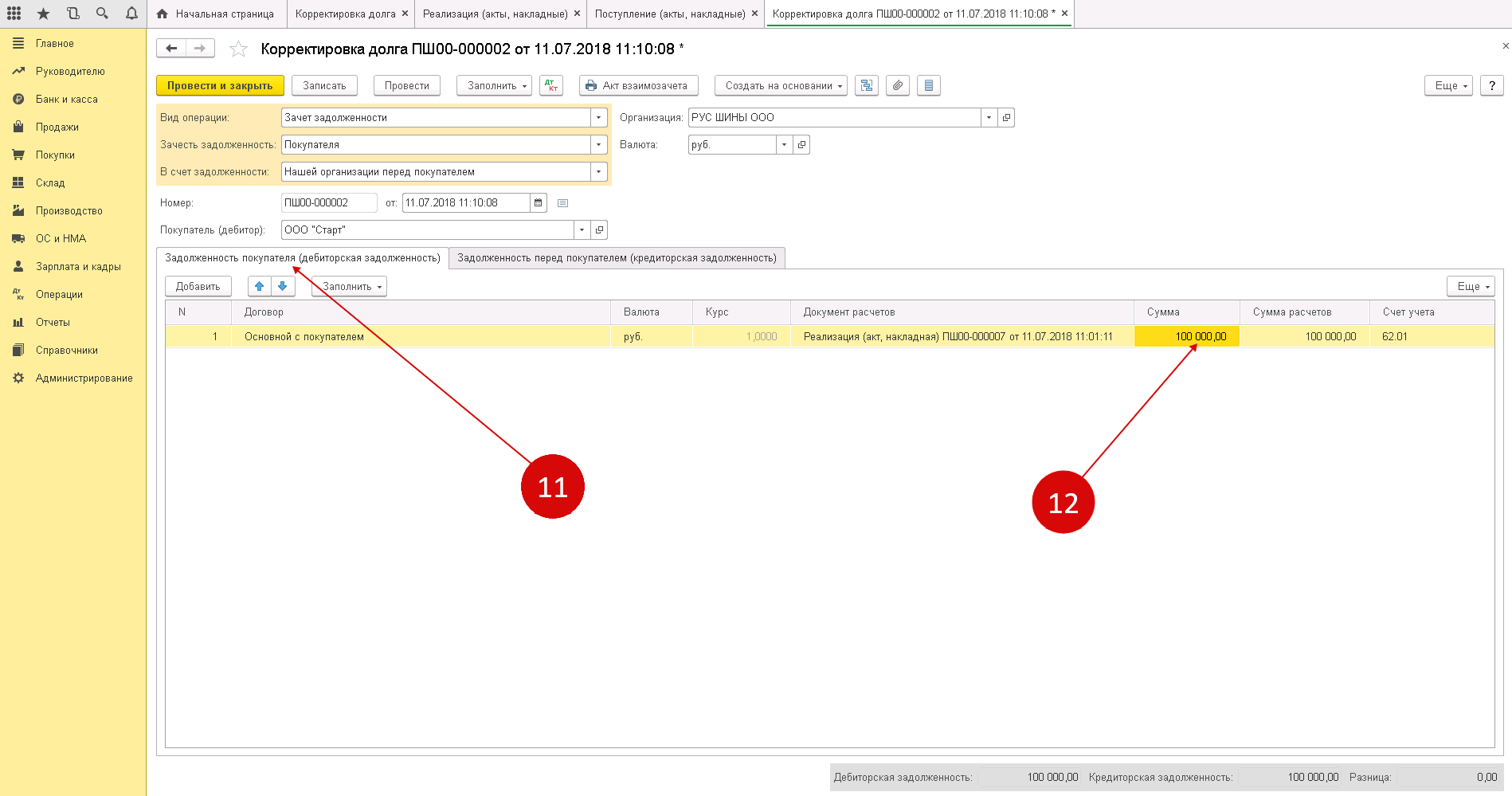Show Дт/Кт postings of the document
1512x796 pixels.
pos(551,85)
